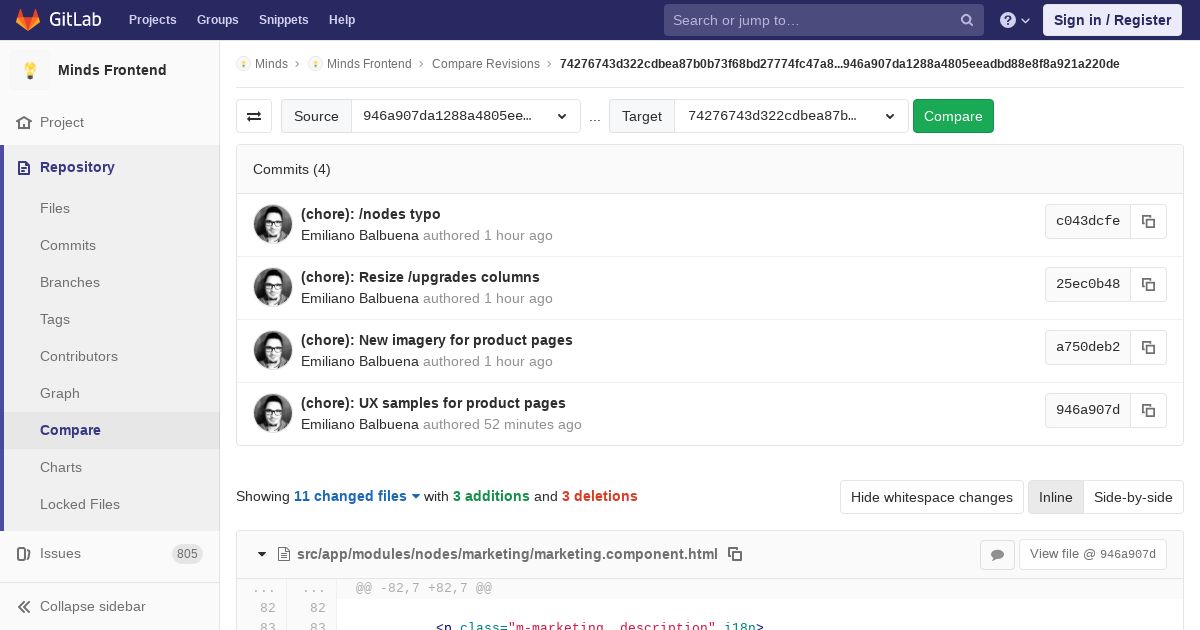Expand the 11 changed files list
This screenshot has width=1200, height=630.
[357, 496]
